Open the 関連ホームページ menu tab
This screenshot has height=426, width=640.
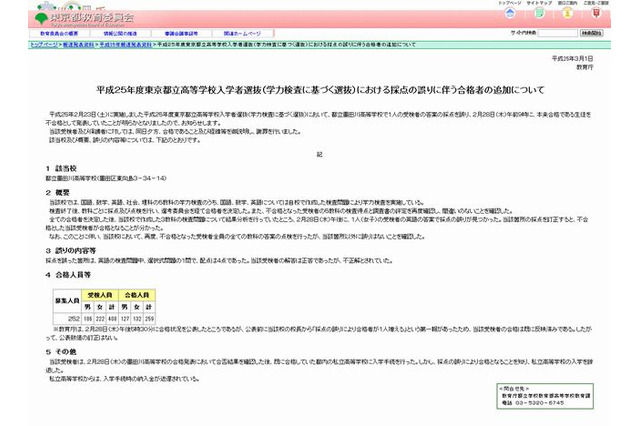242,33
